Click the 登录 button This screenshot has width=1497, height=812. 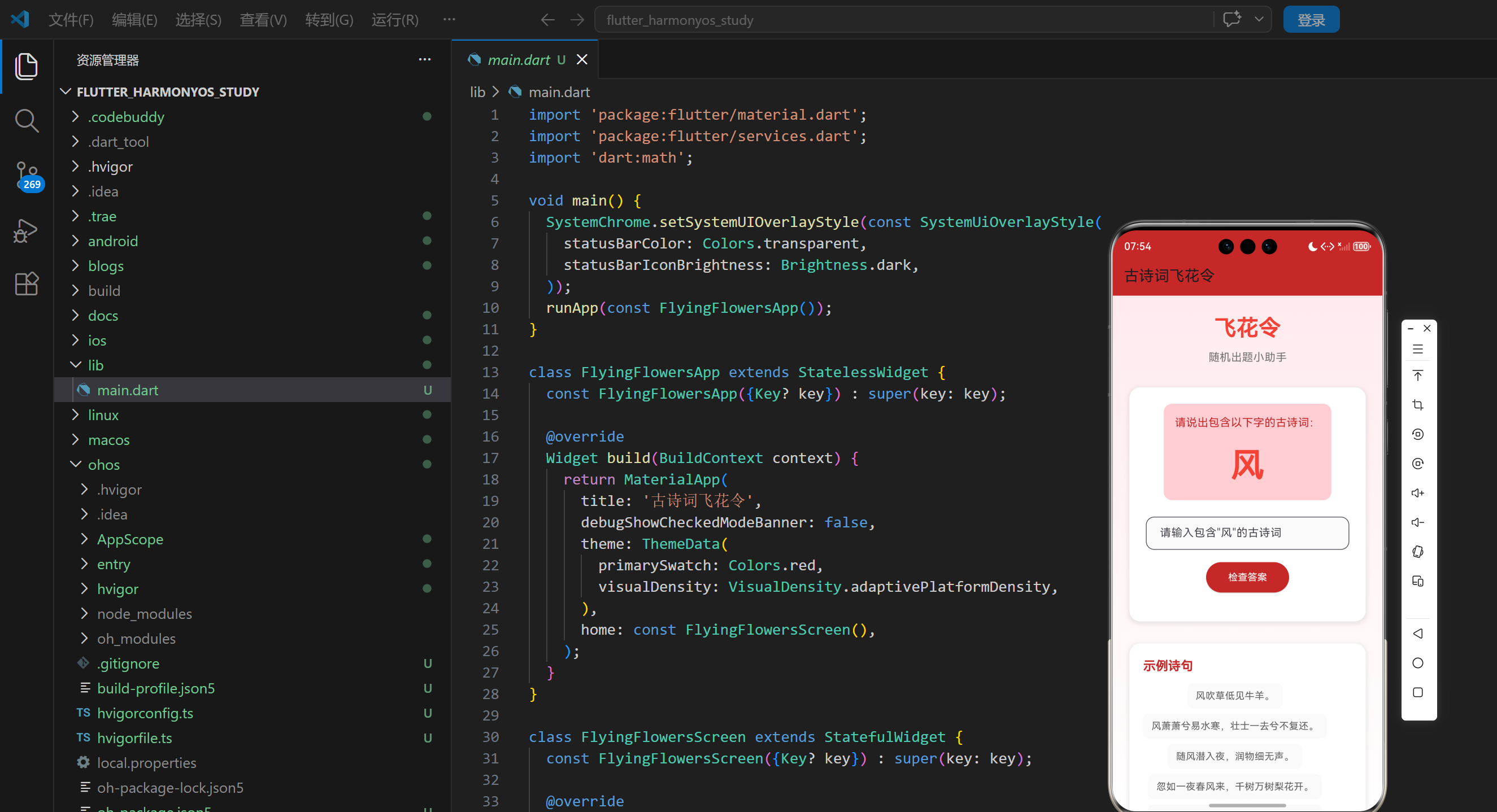tap(1311, 20)
